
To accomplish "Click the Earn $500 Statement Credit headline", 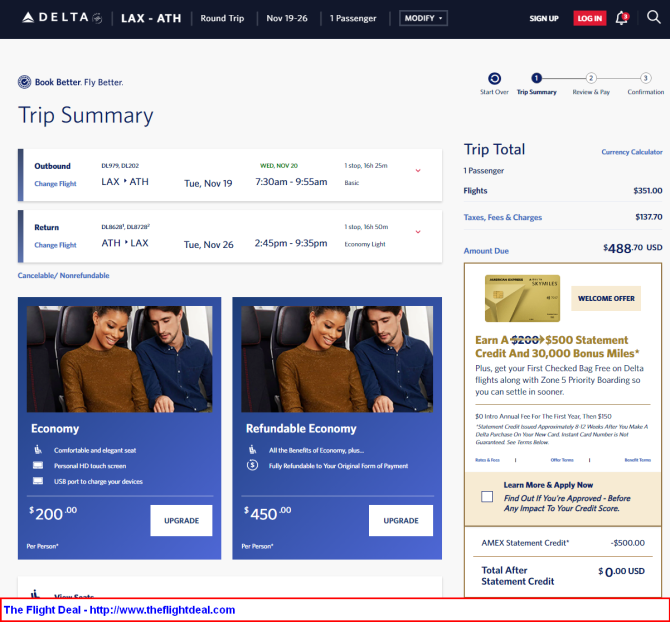I will 557,346.
